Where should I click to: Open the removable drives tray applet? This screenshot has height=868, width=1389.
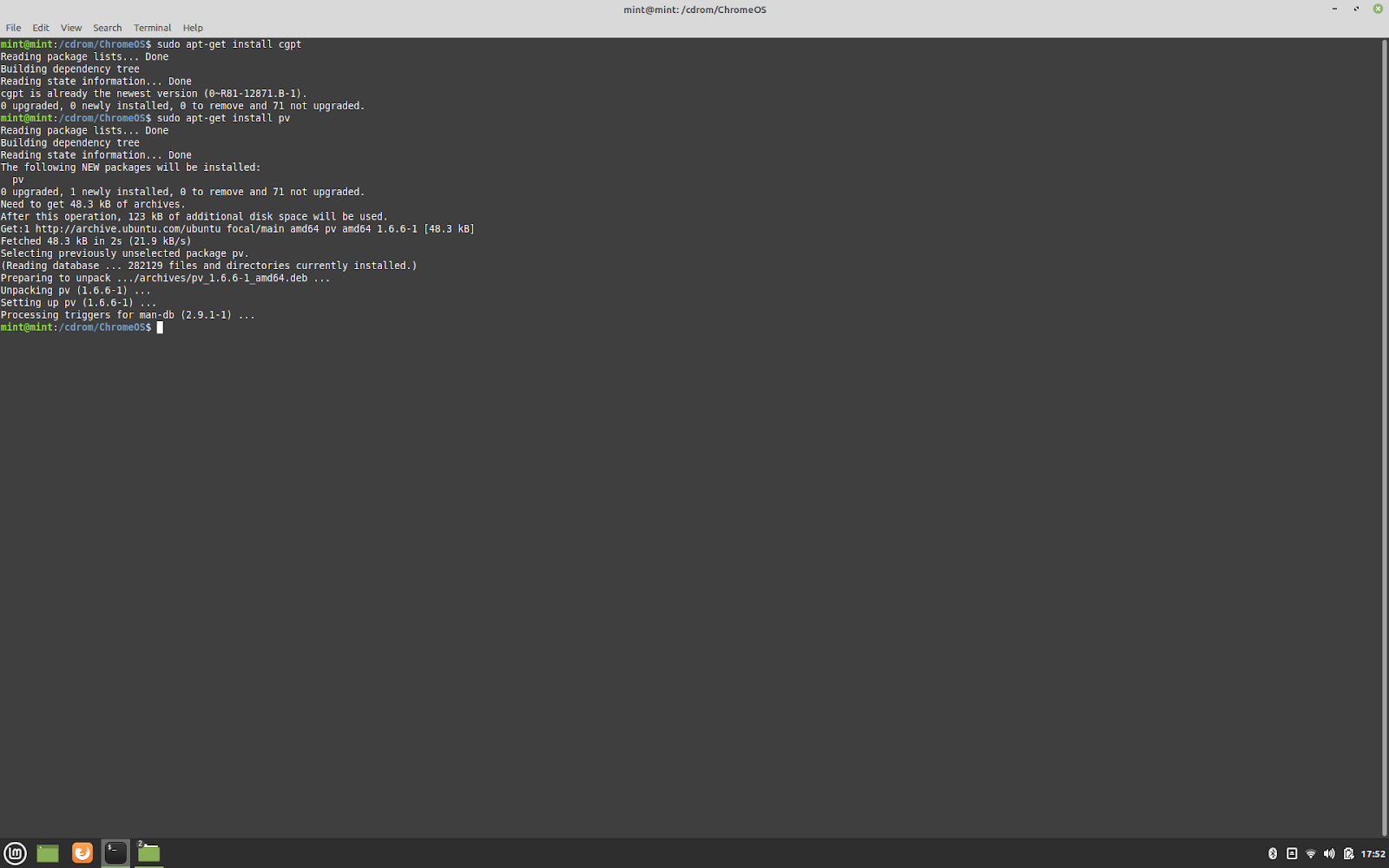[1292, 853]
